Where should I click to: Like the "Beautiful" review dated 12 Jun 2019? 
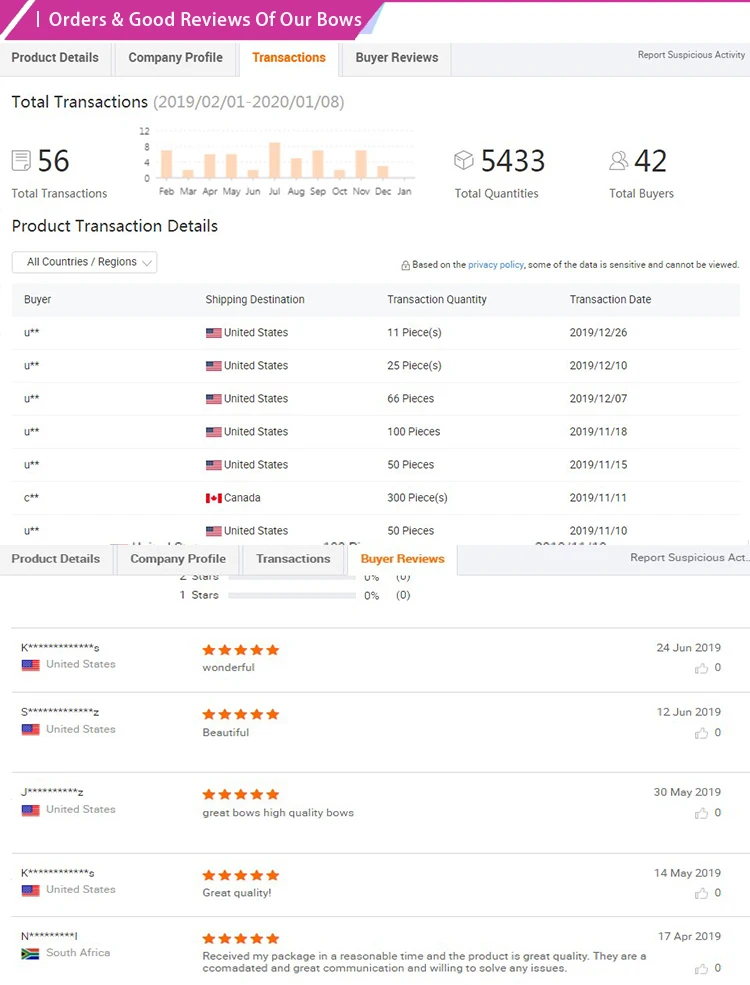click(x=702, y=733)
